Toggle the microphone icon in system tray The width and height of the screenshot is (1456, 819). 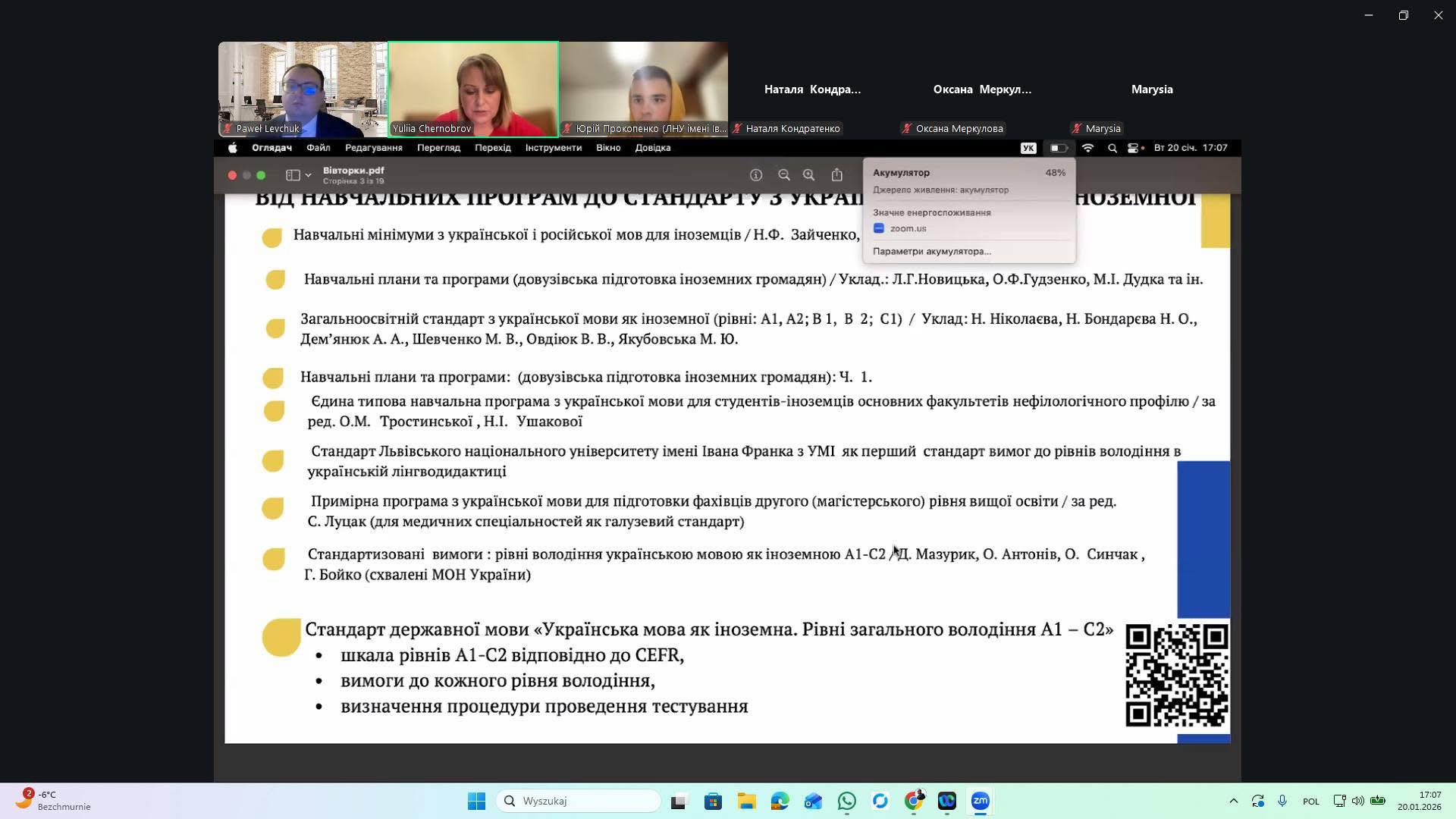(1282, 801)
